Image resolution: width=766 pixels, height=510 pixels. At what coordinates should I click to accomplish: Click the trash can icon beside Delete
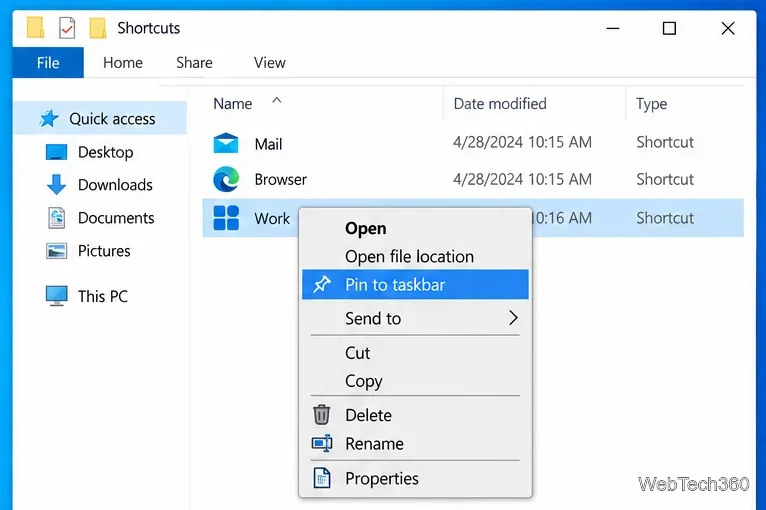coord(321,415)
